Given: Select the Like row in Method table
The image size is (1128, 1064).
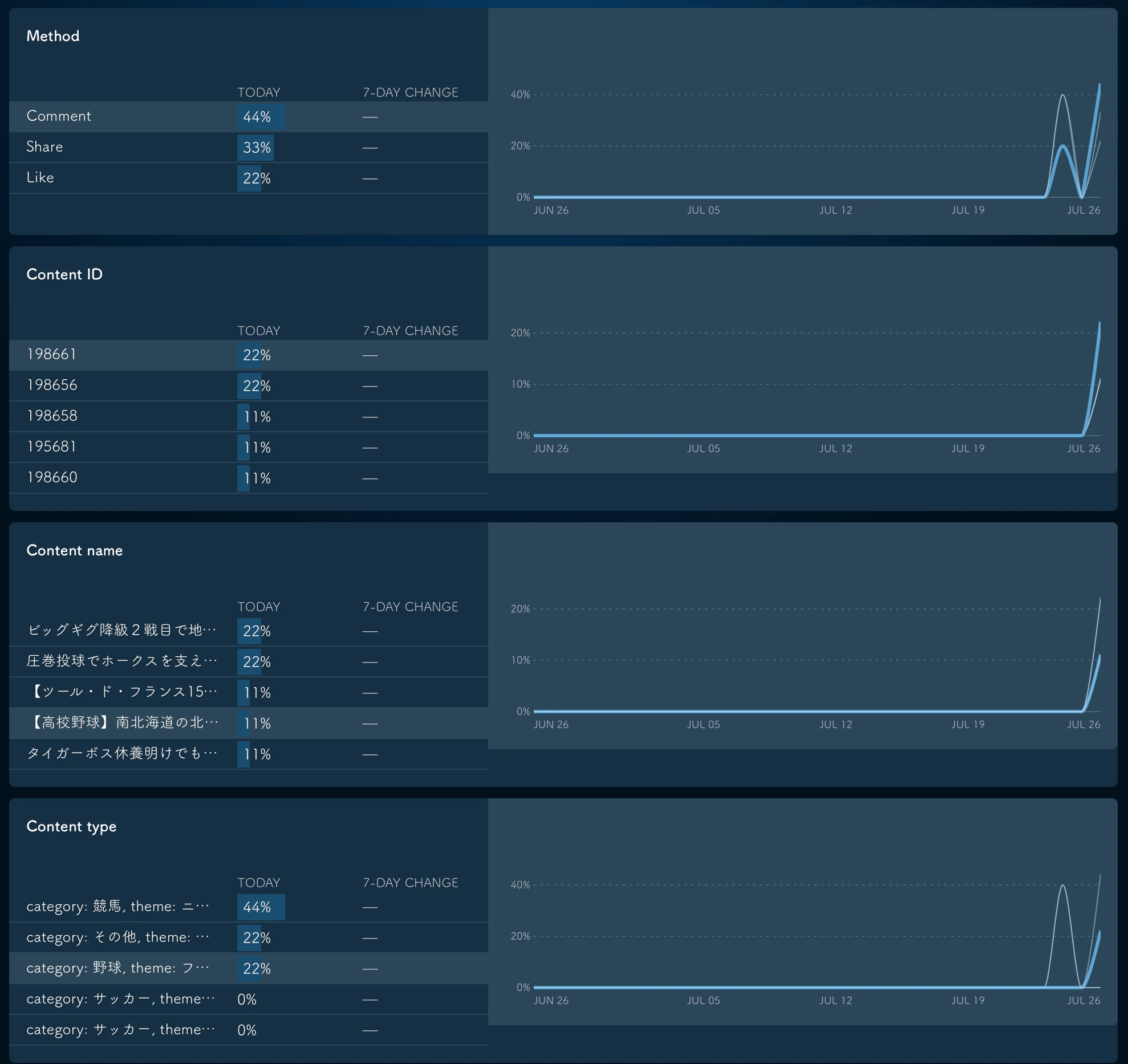Looking at the screenshot, I should (249, 178).
